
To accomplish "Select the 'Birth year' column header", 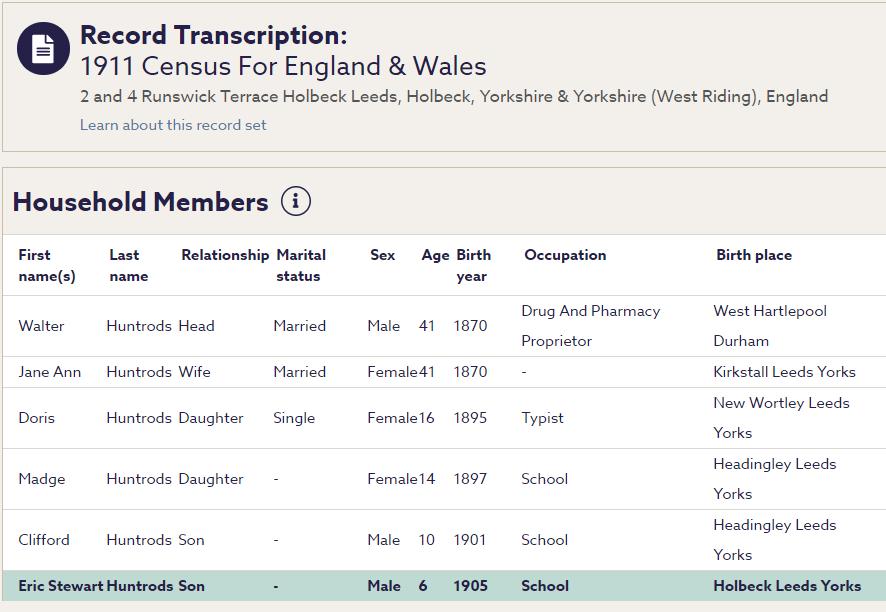I will pos(473,265).
